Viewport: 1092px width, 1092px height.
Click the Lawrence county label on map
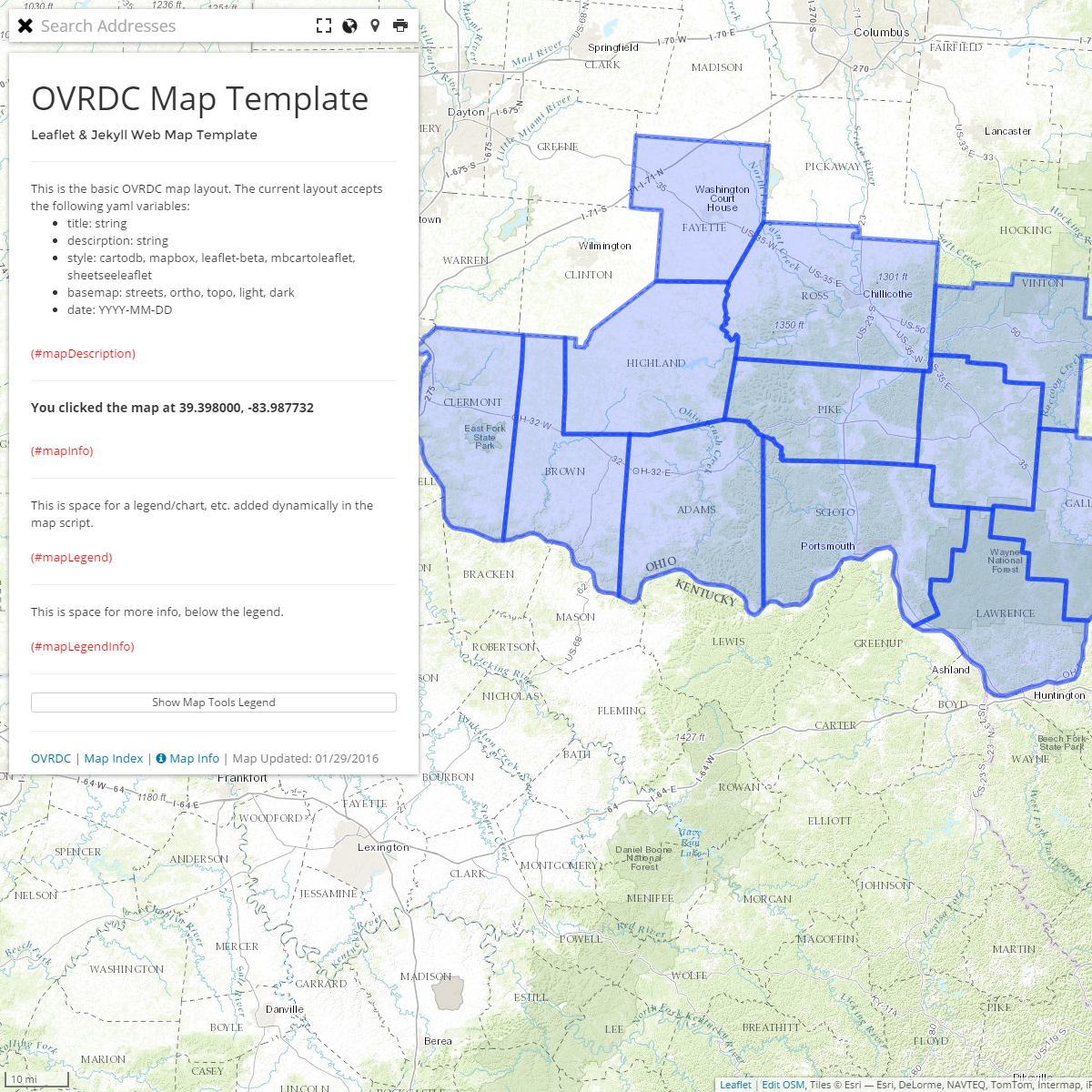pyautogui.click(x=1006, y=613)
